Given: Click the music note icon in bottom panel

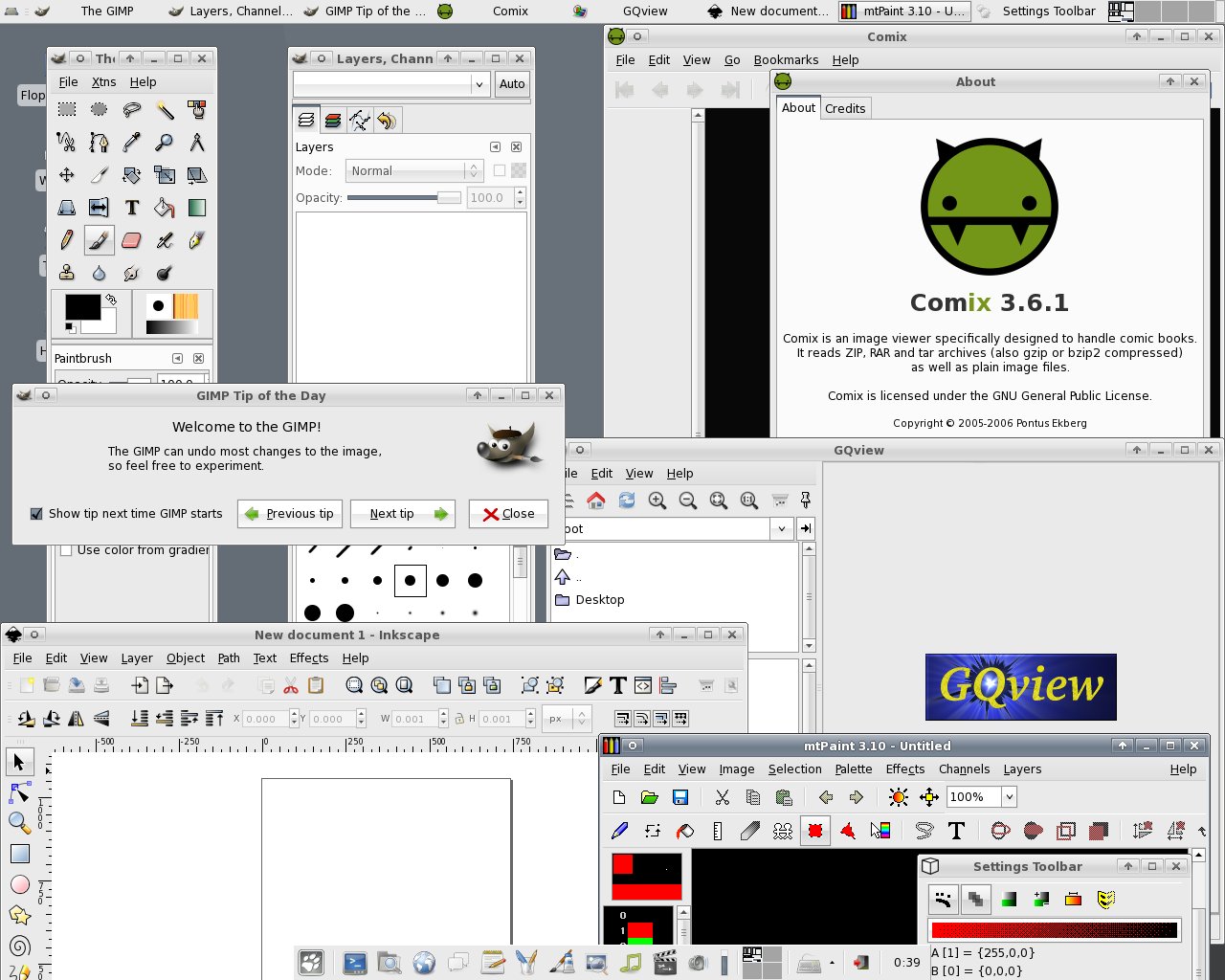Looking at the screenshot, I should click(x=630, y=963).
